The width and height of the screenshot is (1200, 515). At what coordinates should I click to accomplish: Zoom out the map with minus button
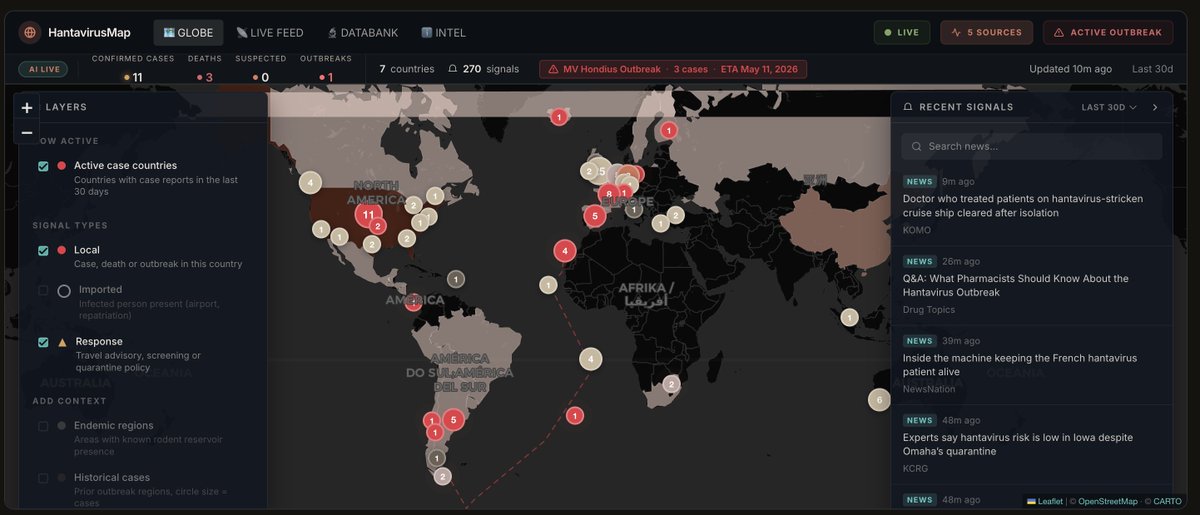point(27,132)
